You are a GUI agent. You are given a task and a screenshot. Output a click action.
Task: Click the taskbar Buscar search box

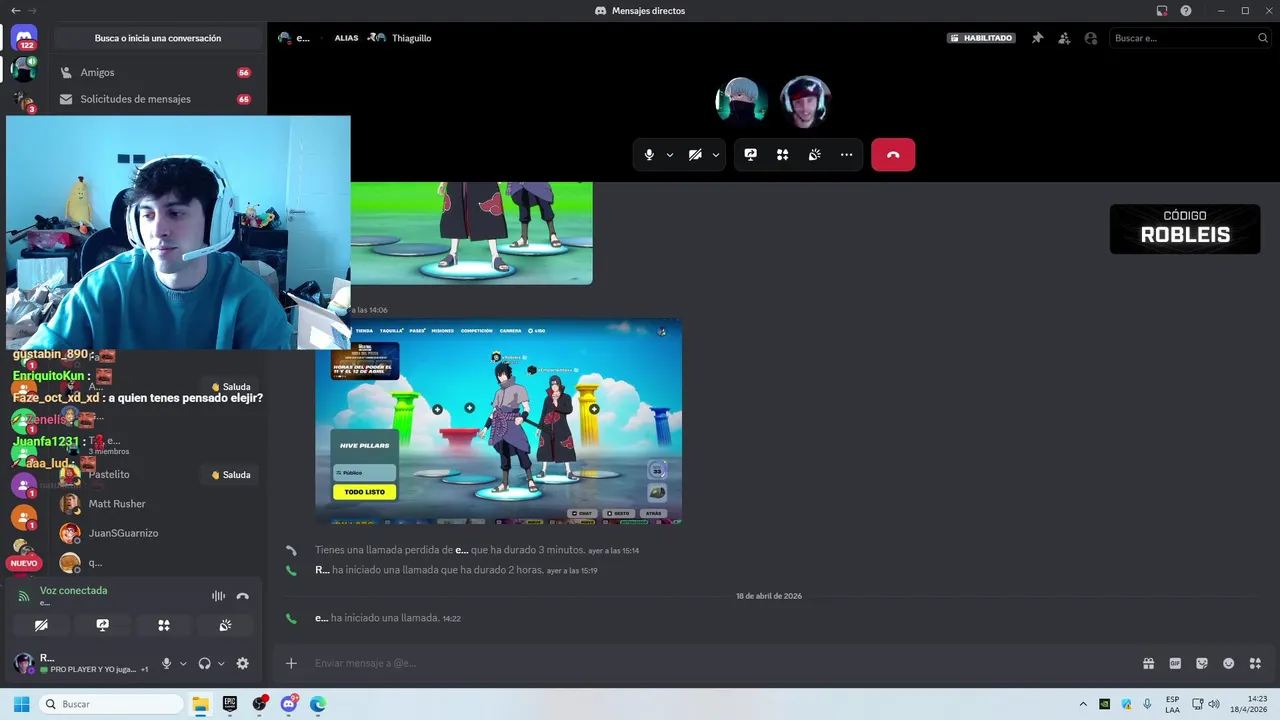(x=112, y=704)
